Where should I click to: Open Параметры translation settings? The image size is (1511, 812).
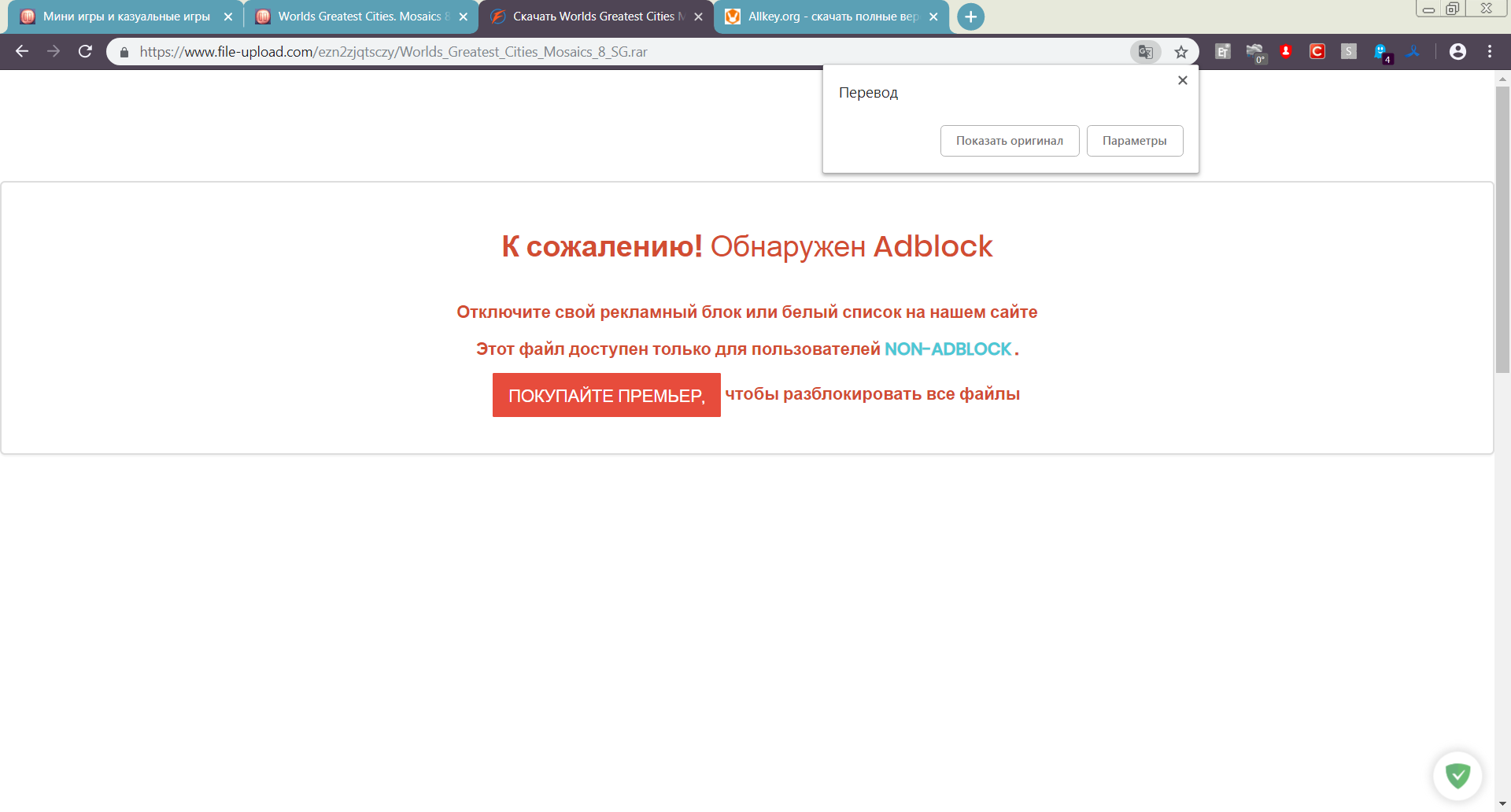1135,141
